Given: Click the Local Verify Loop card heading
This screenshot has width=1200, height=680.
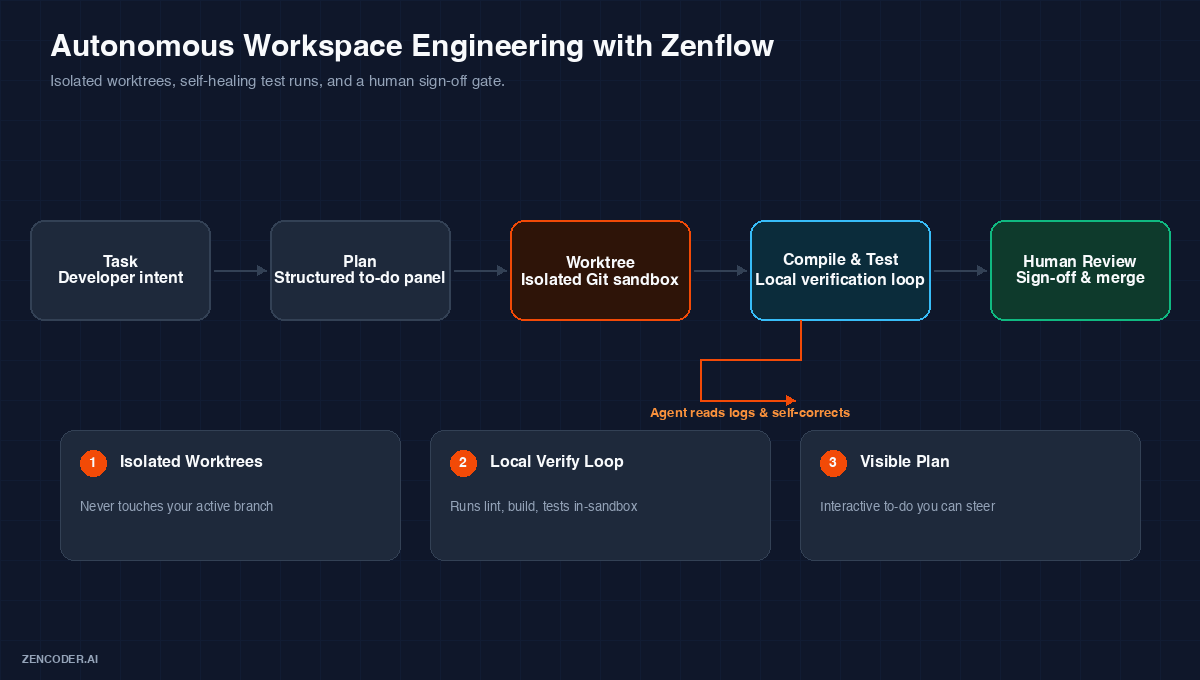Looking at the screenshot, I should [556, 462].
